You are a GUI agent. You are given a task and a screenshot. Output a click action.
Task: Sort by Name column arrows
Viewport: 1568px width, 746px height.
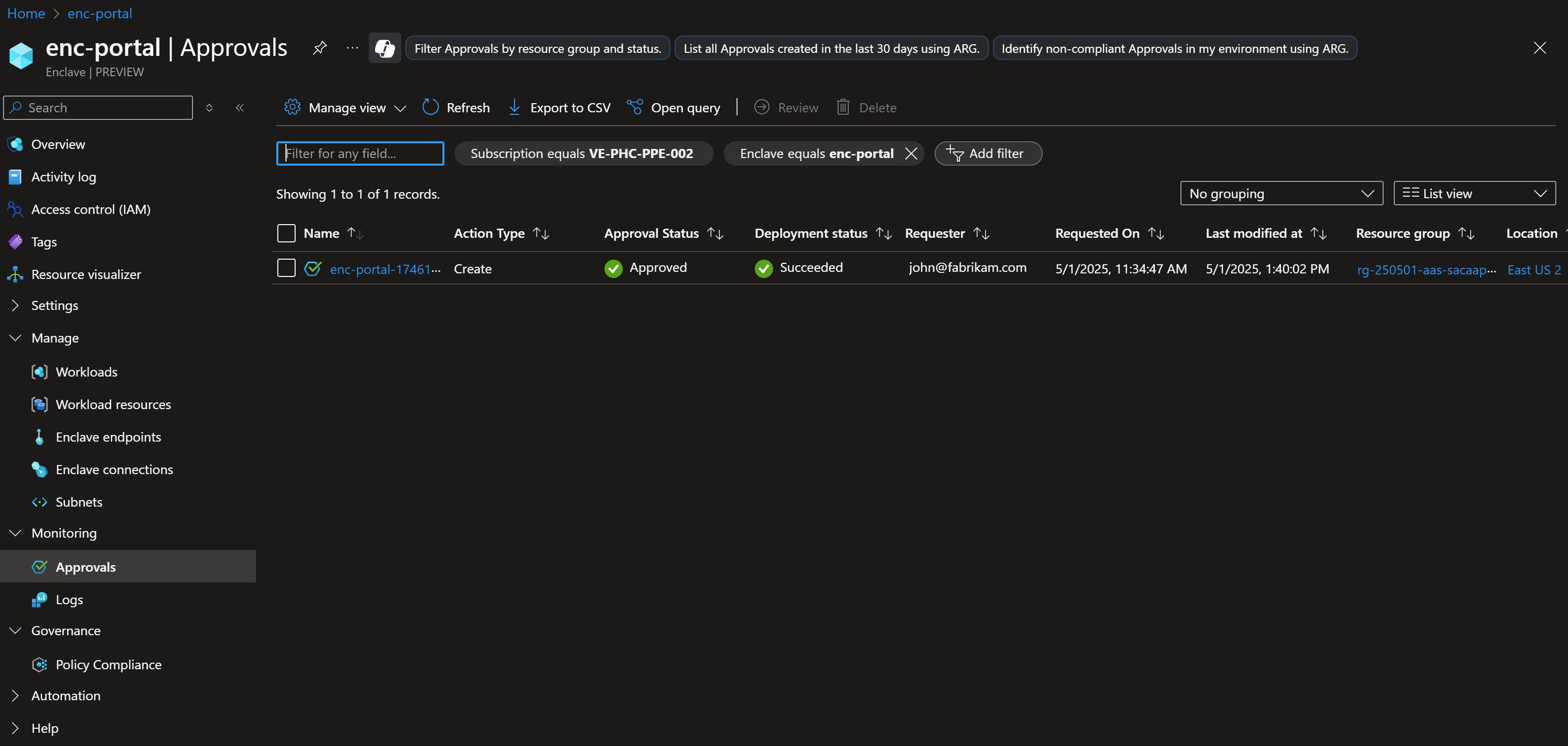click(355, 233)
